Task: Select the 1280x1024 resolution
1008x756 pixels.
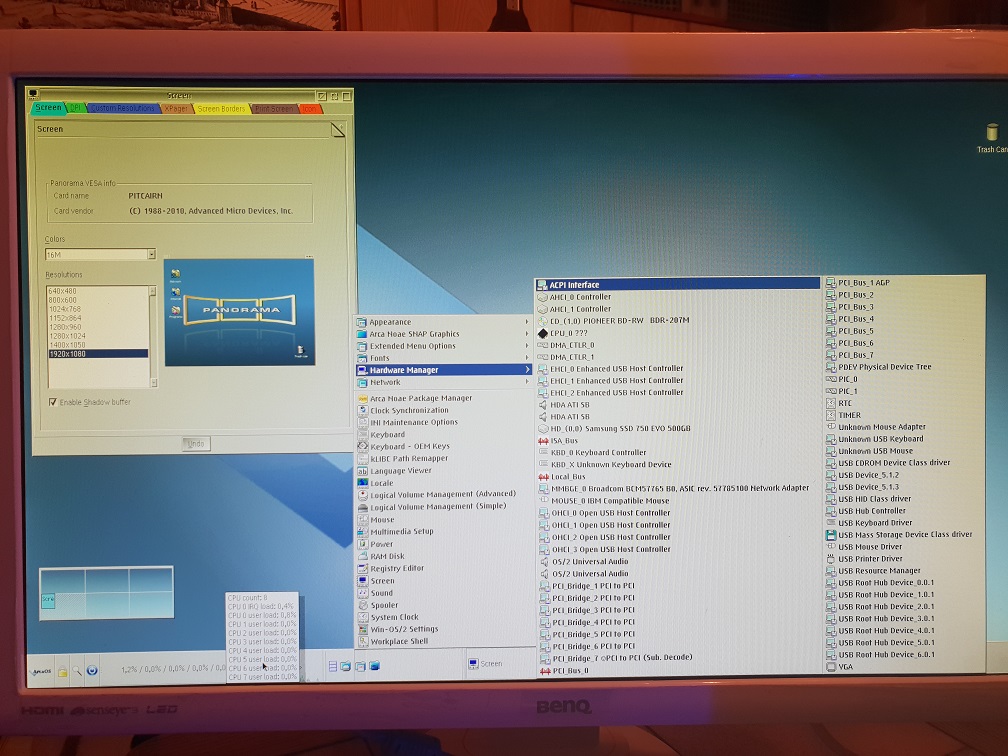Action: coord(98,336)
